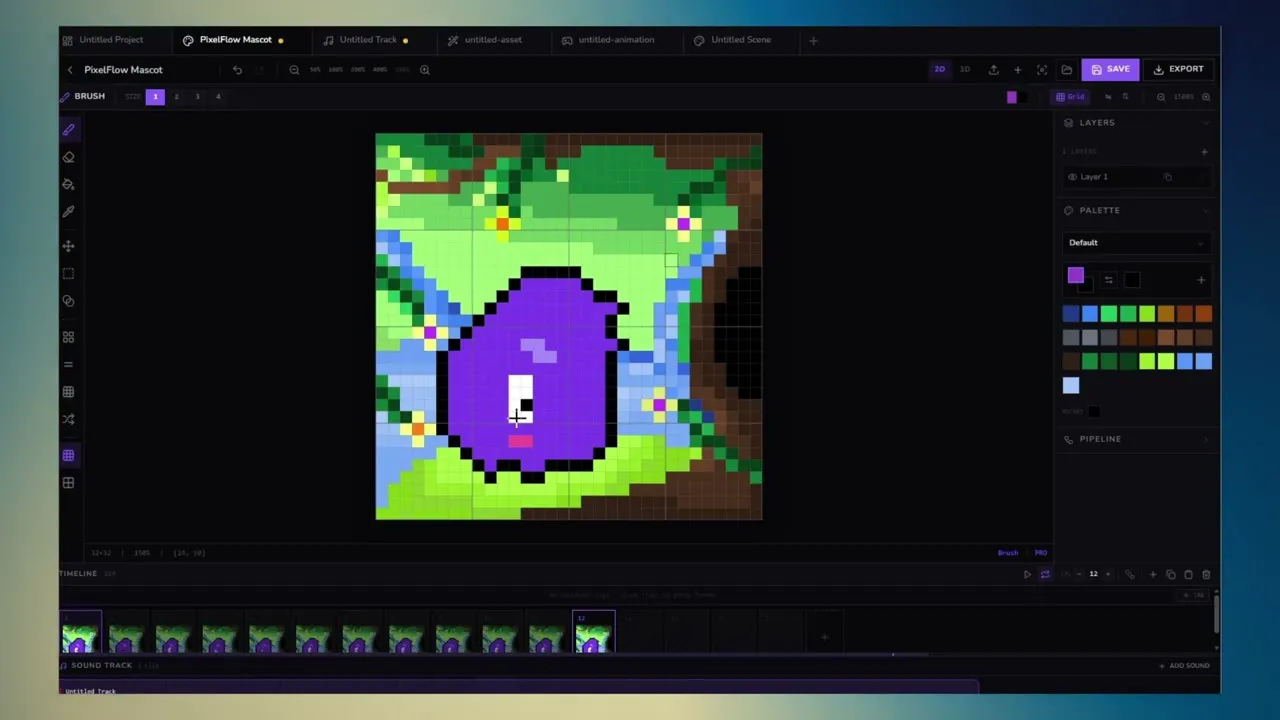Image resolution: width=1280 pixels, height=720 pixels.
Task: Select the Eraser tool
Action: pos(68,157)
